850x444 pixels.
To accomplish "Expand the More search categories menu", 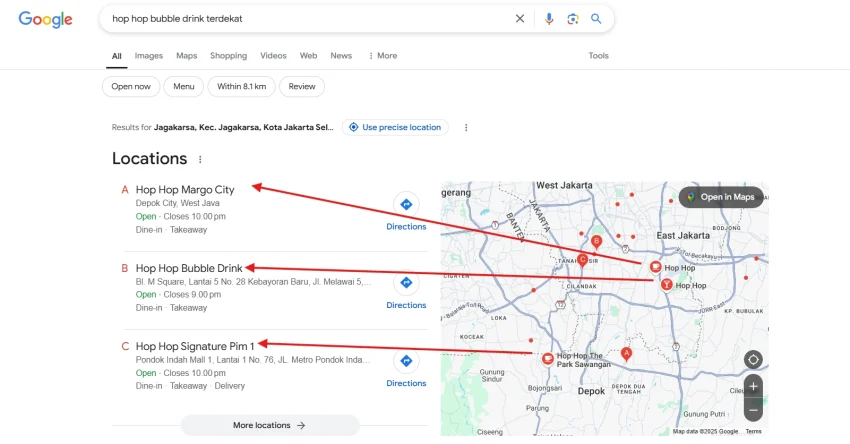I will [382, 56].
